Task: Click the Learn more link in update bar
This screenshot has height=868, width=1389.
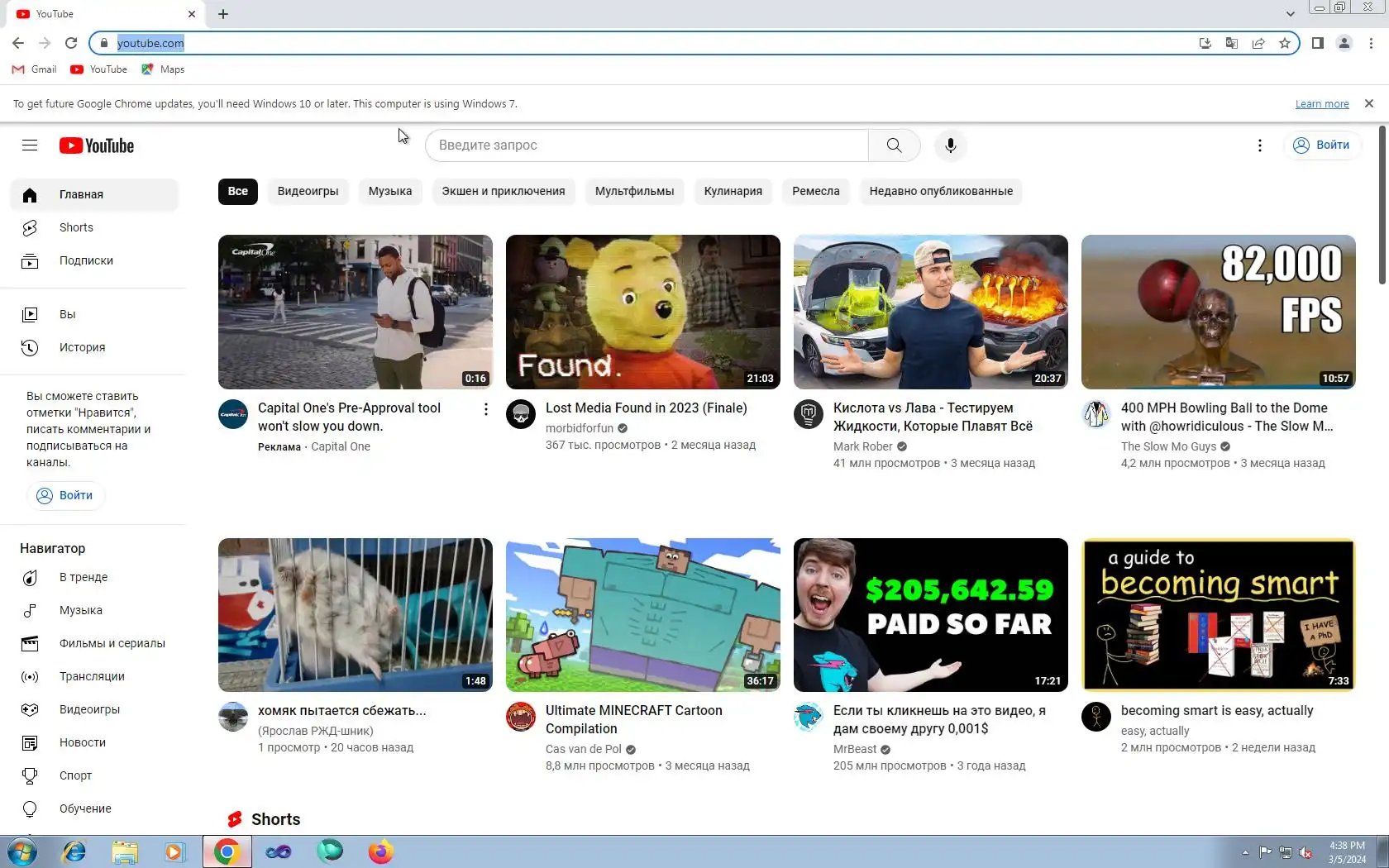Action: tap(1322, 104)
